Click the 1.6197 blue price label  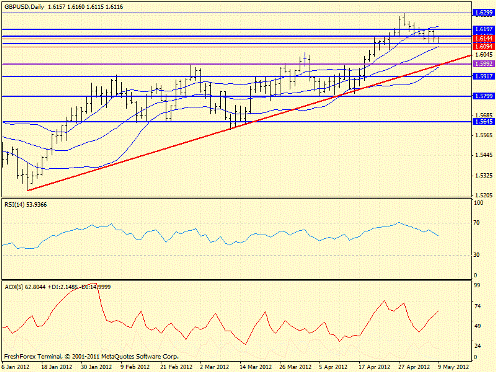pos(483,30)
